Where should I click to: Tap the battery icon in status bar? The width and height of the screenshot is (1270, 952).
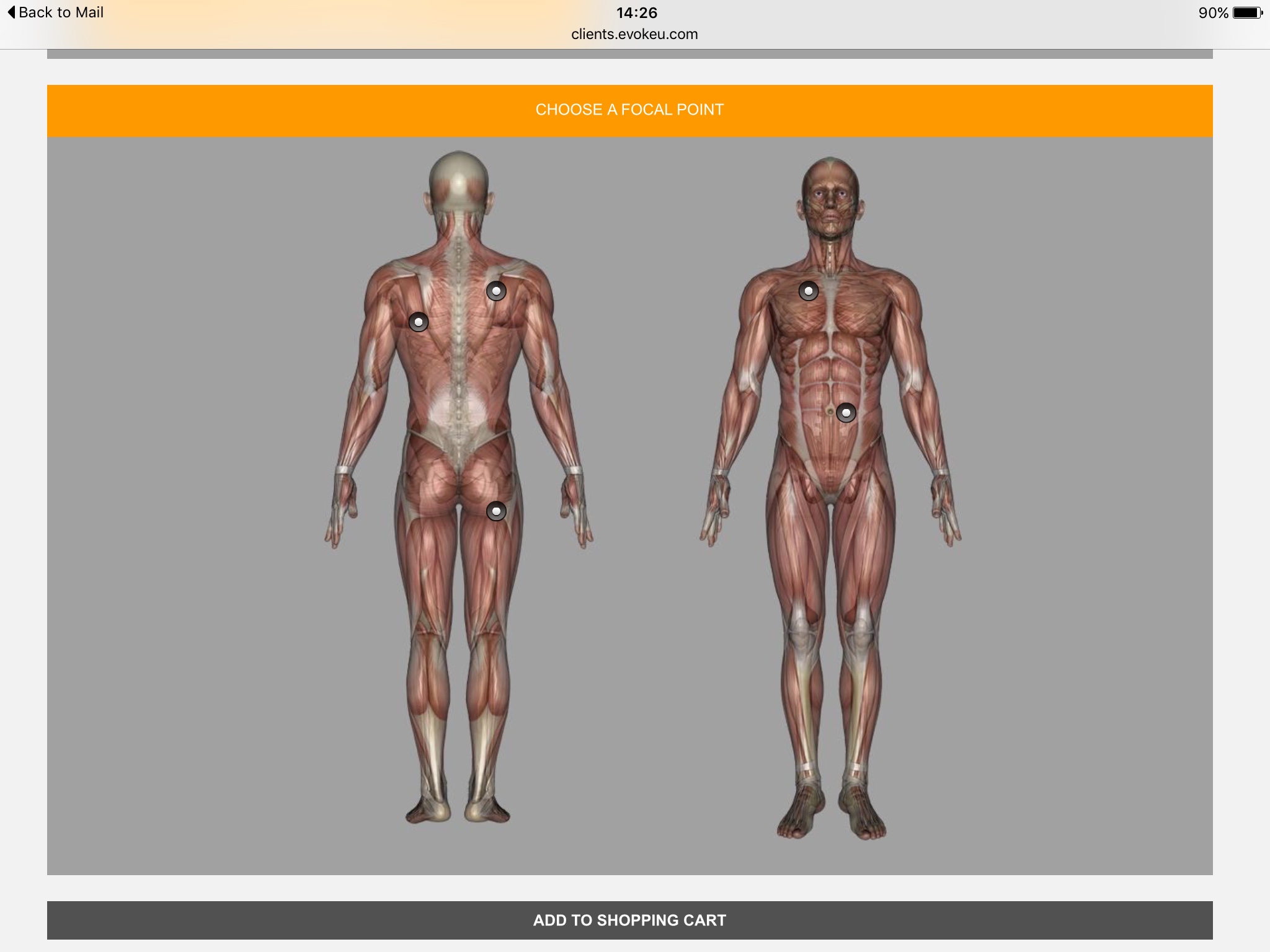(x=1247, y=13)
